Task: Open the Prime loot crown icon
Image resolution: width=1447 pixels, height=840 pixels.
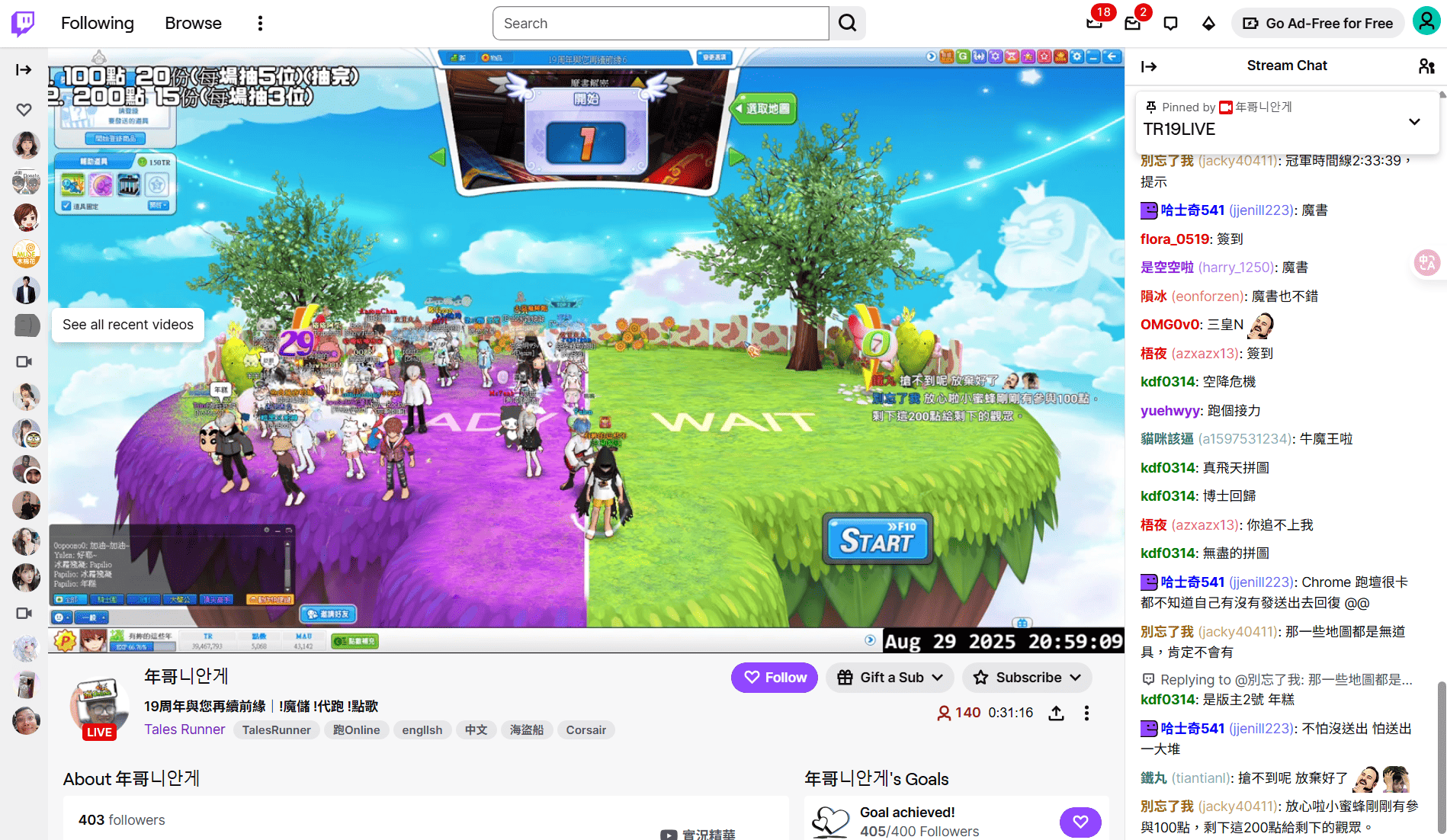Action: tap(1094, 24)
